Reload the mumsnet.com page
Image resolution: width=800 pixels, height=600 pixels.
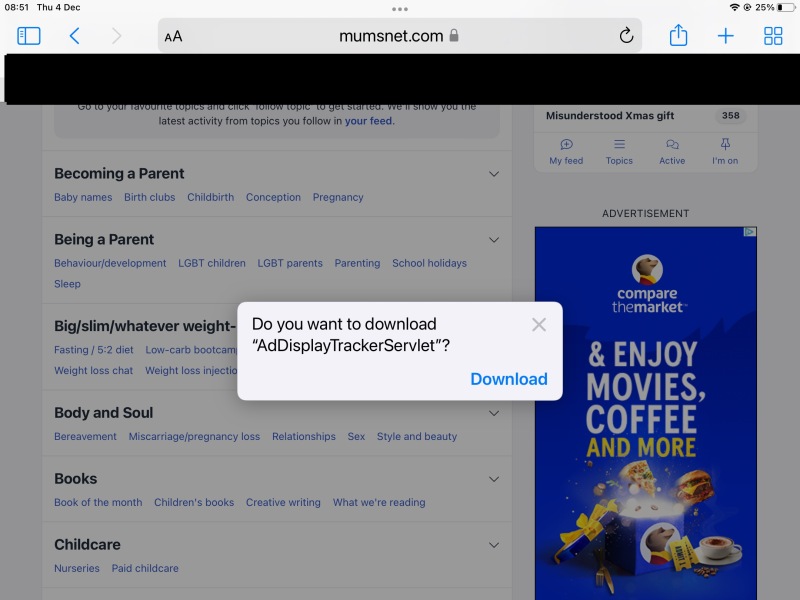(x=626, y=35)
